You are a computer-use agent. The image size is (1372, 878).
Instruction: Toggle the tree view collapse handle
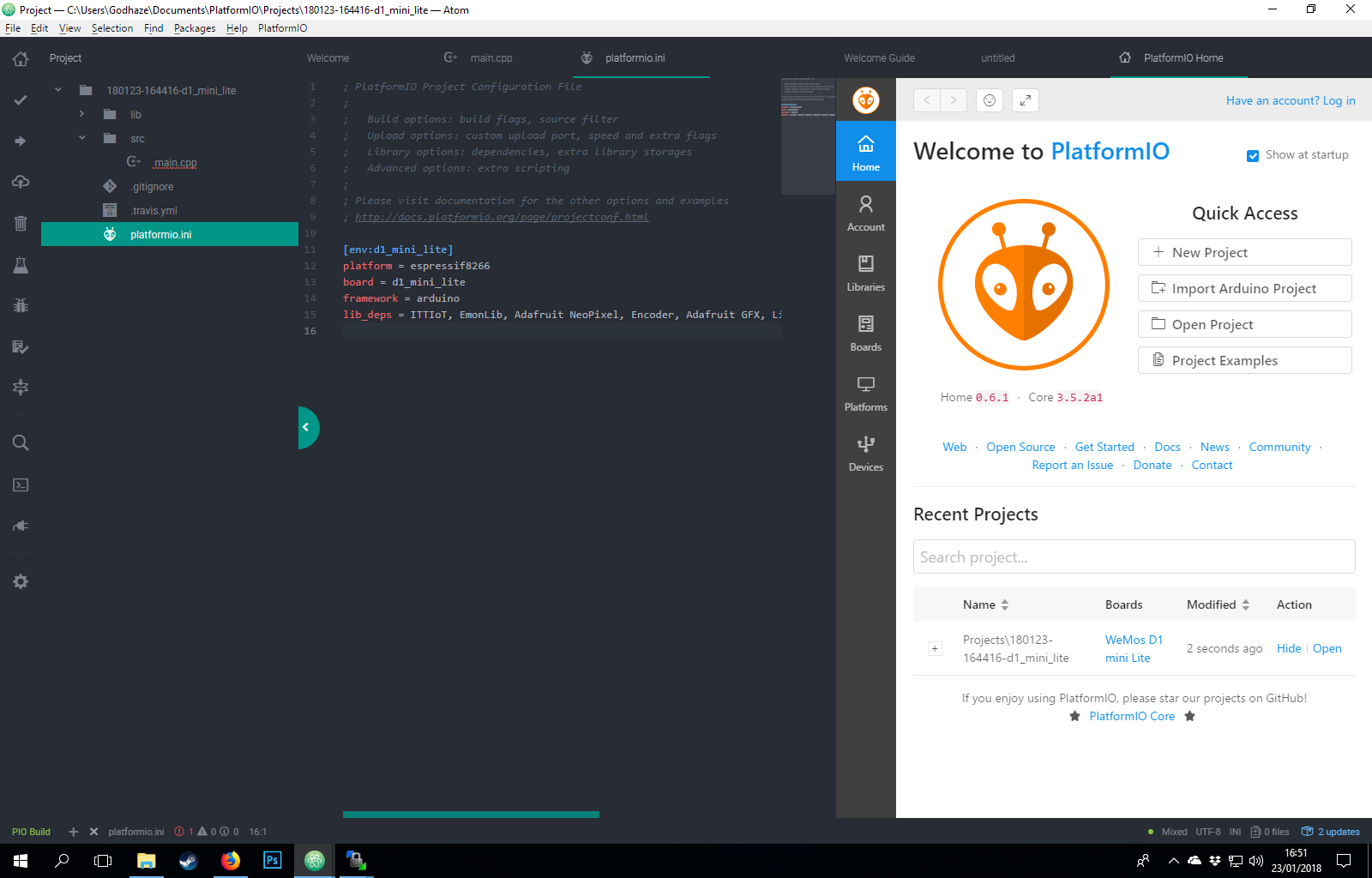coord(306,427)
